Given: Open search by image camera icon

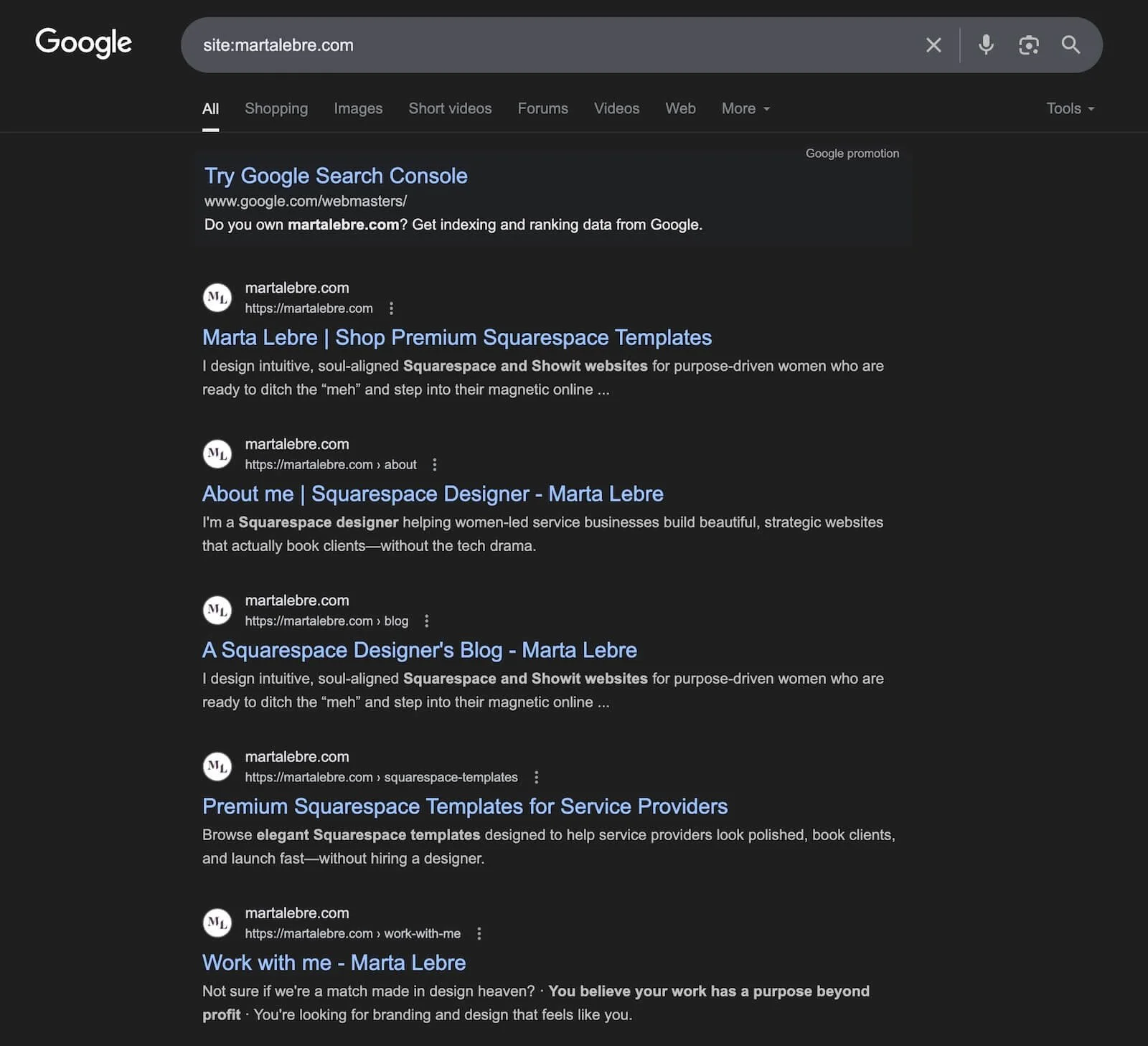Looking at the screenshot, I should coord(1029,45).
